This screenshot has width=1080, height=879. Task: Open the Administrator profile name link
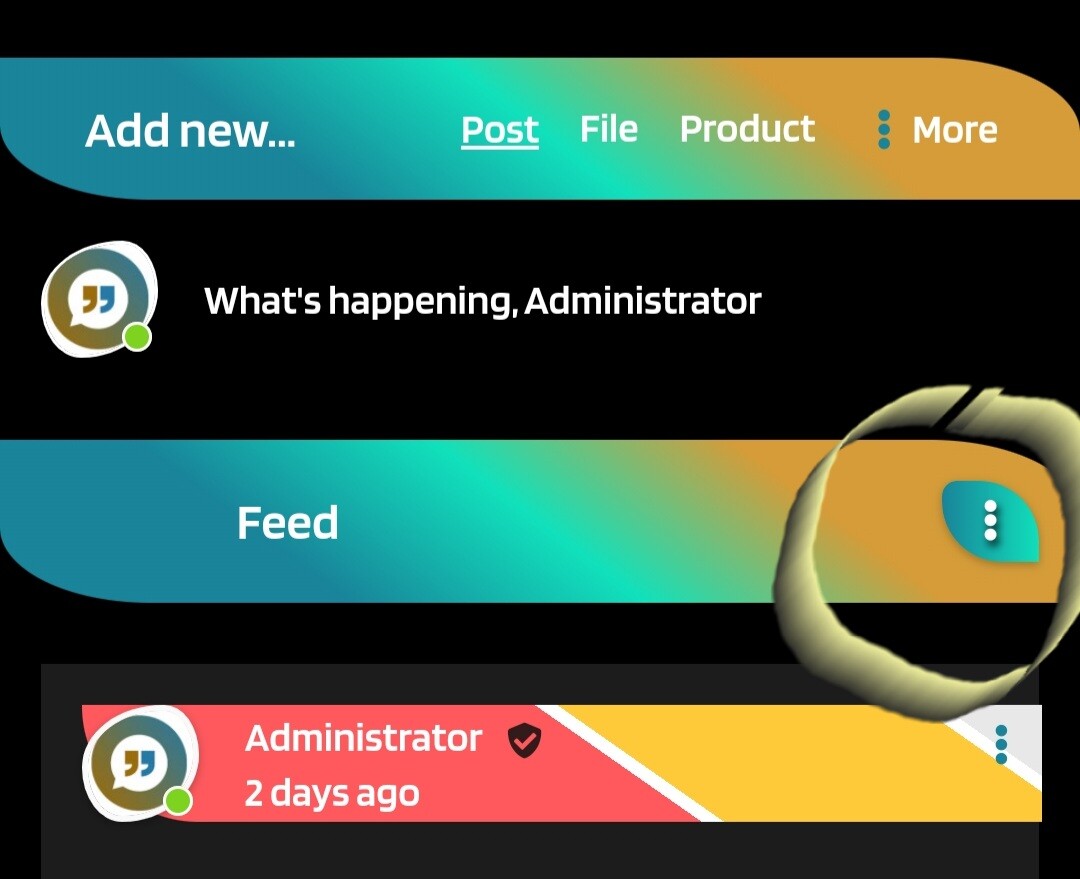click(x=363, y=738)
